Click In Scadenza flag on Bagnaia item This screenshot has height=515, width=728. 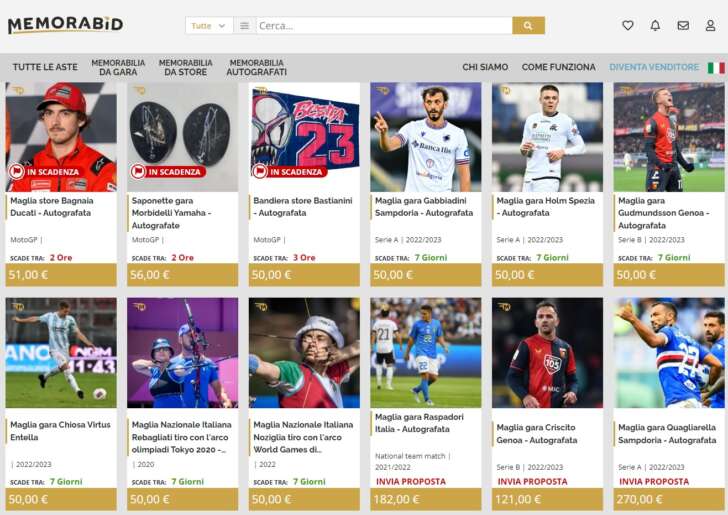point(45,172)
